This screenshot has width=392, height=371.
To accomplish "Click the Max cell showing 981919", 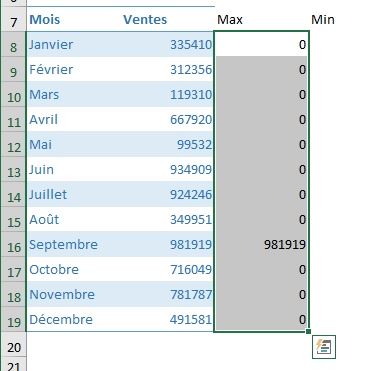I will point(262,244).
